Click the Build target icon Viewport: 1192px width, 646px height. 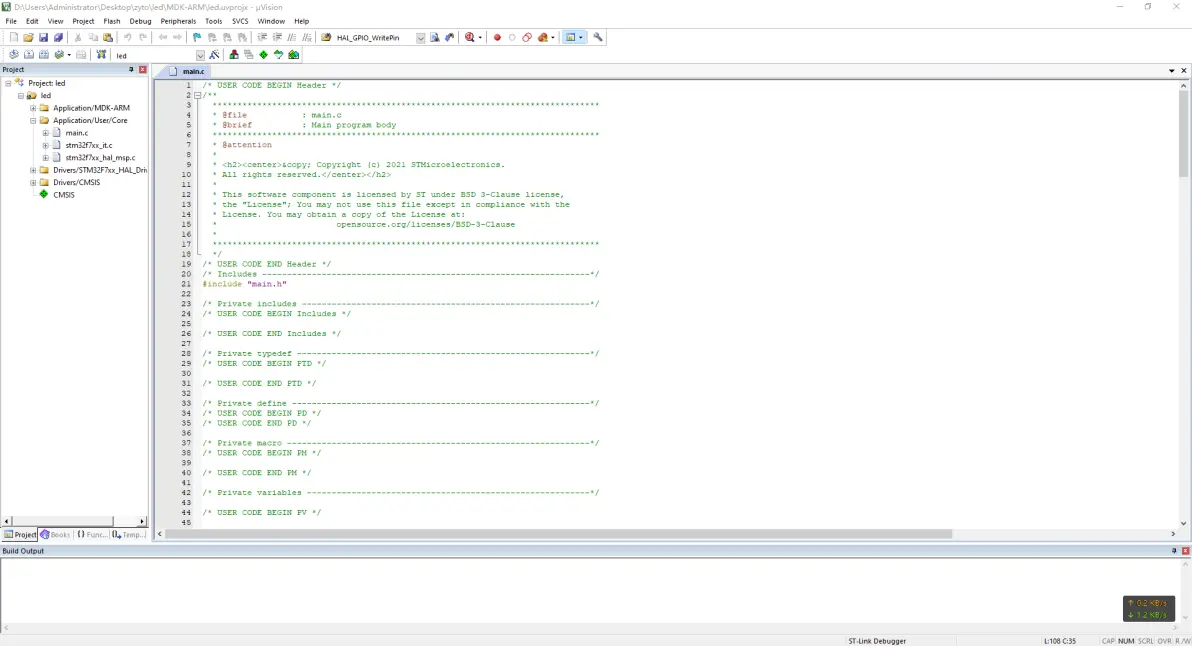click(29, 55)
